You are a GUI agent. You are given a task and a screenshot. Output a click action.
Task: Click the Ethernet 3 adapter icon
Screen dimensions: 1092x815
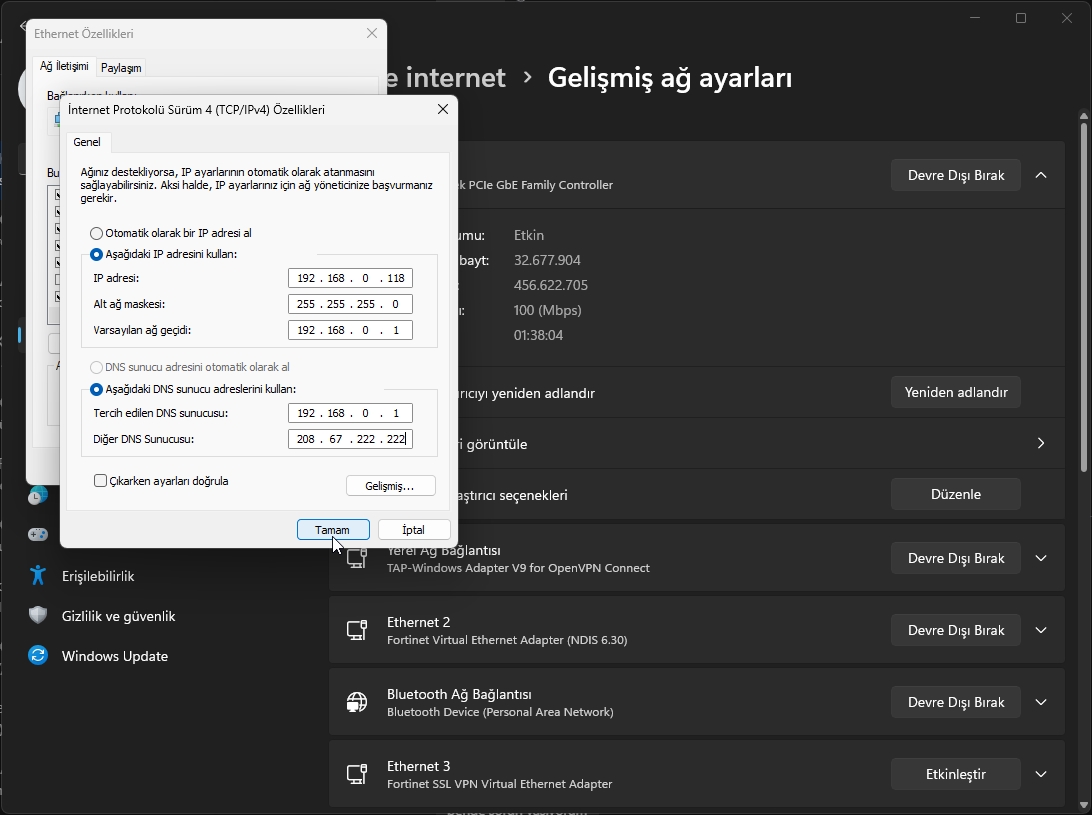[356, 774]
